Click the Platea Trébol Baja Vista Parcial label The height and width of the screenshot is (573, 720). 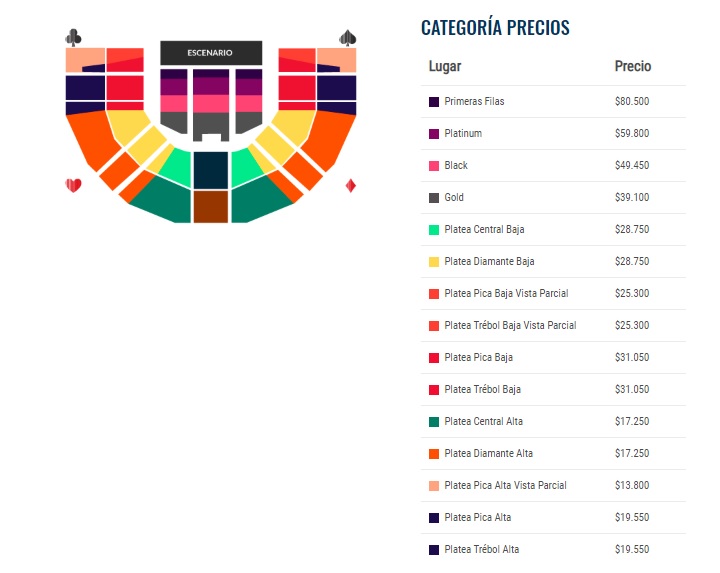pyautogui.click(x=510, y=326)
